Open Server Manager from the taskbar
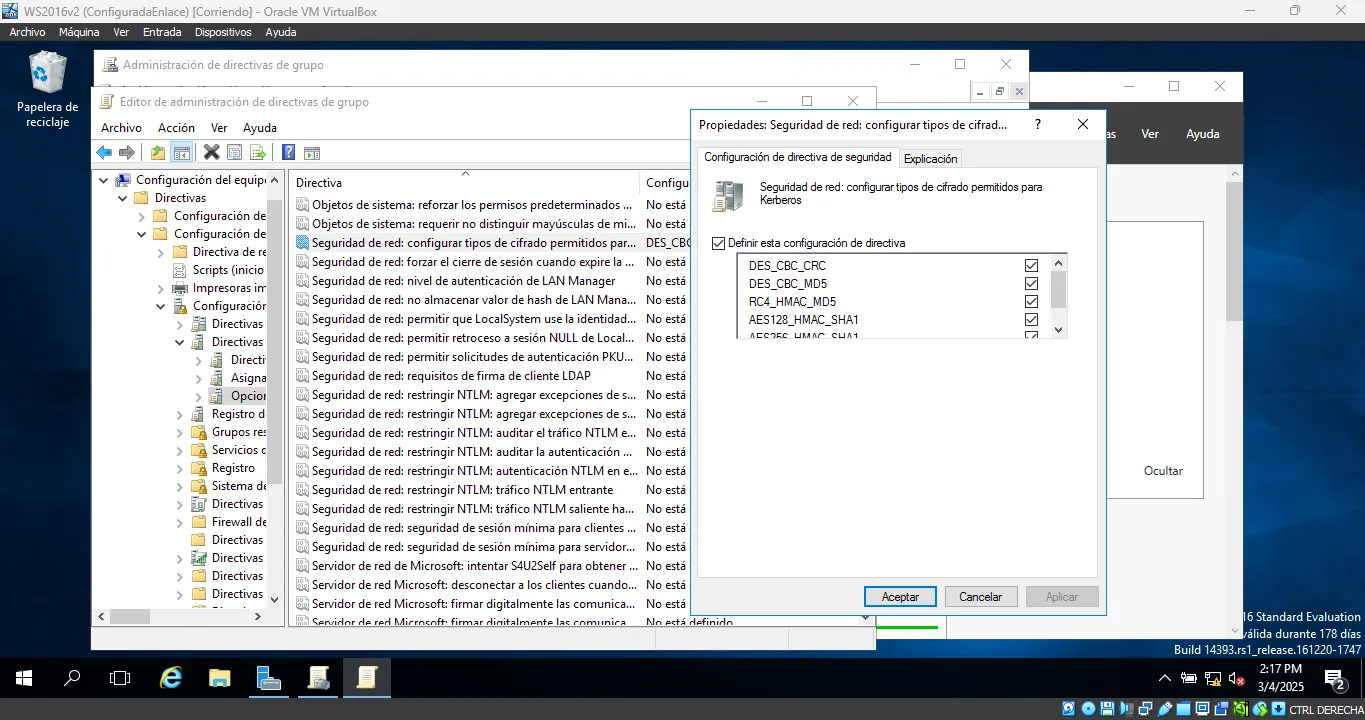This screenshot has height=720, width=1365. [269, 678]
